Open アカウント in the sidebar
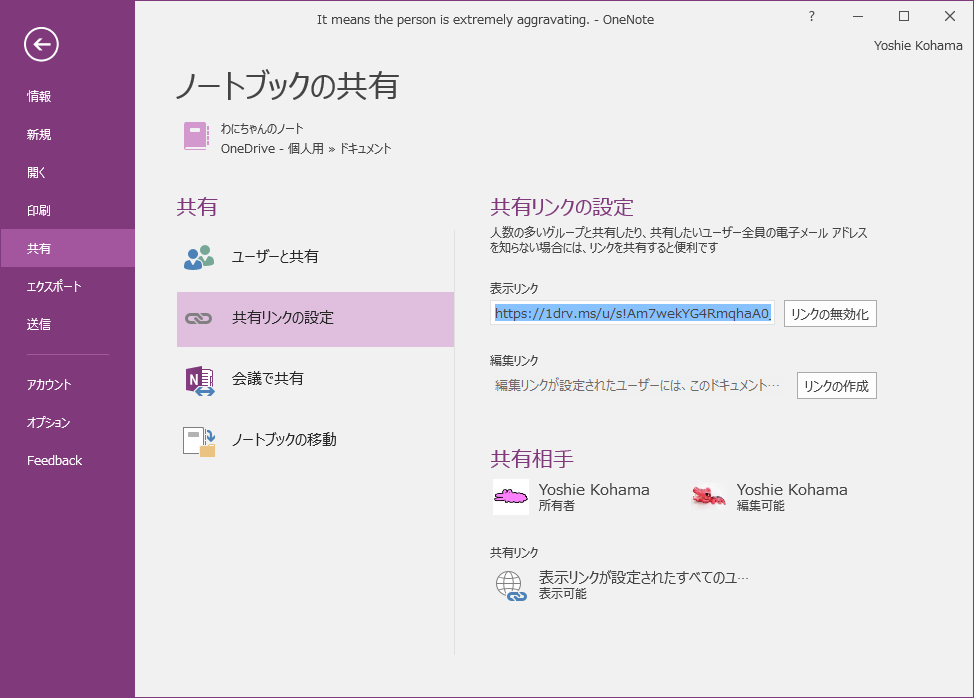The image size is (974, 698). pyautogui.click(x=67, y=384)
